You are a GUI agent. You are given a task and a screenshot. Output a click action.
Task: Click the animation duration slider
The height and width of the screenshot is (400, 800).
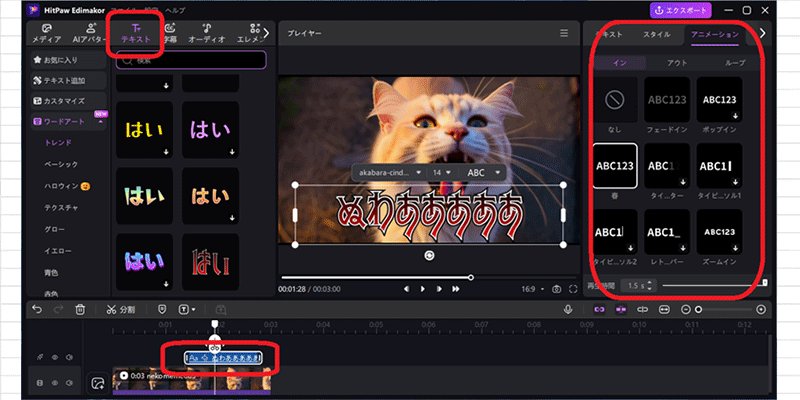[714, 285]
